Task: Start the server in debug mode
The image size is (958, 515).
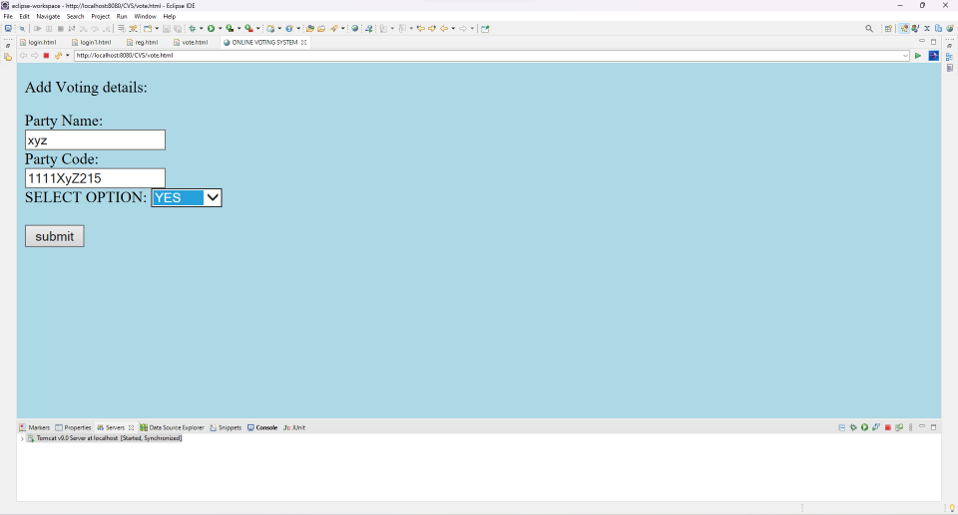Action: coord(853,427)
